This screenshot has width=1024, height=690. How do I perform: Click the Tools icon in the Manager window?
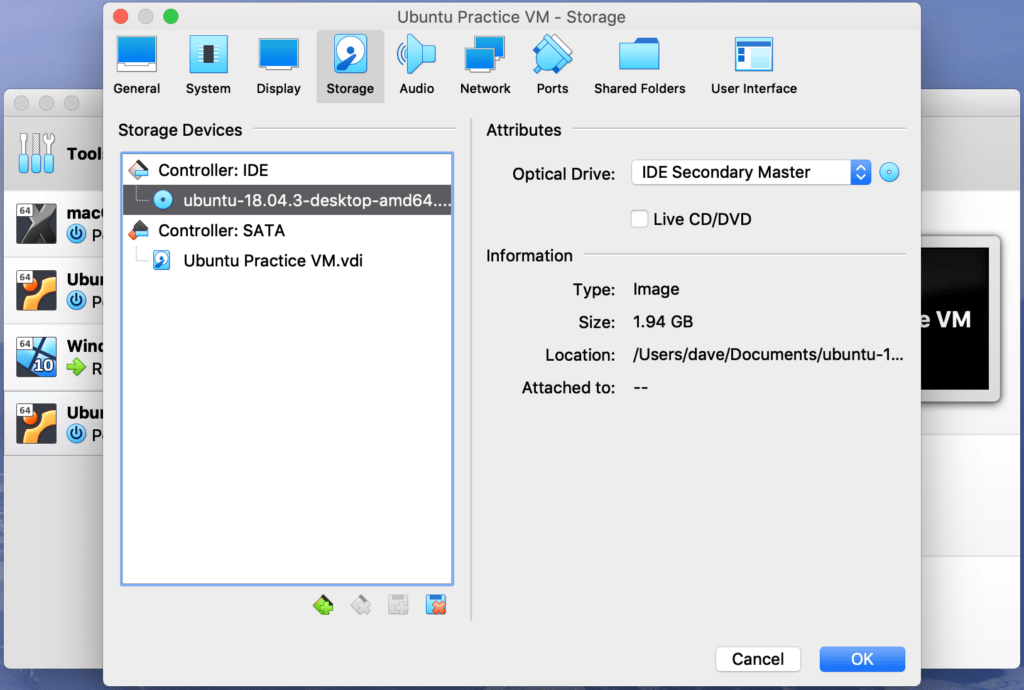click(x=37, y=153)
